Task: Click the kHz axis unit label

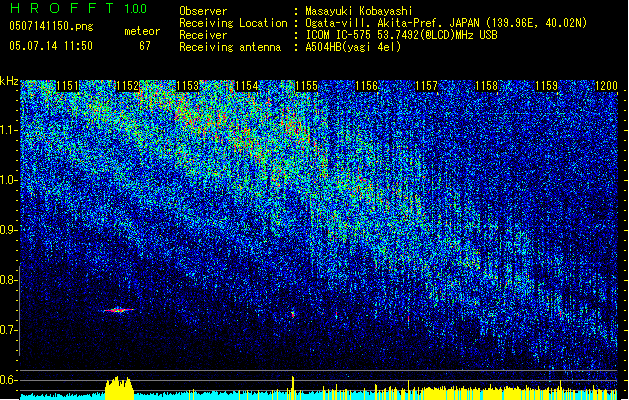Action: coord(9,81)
